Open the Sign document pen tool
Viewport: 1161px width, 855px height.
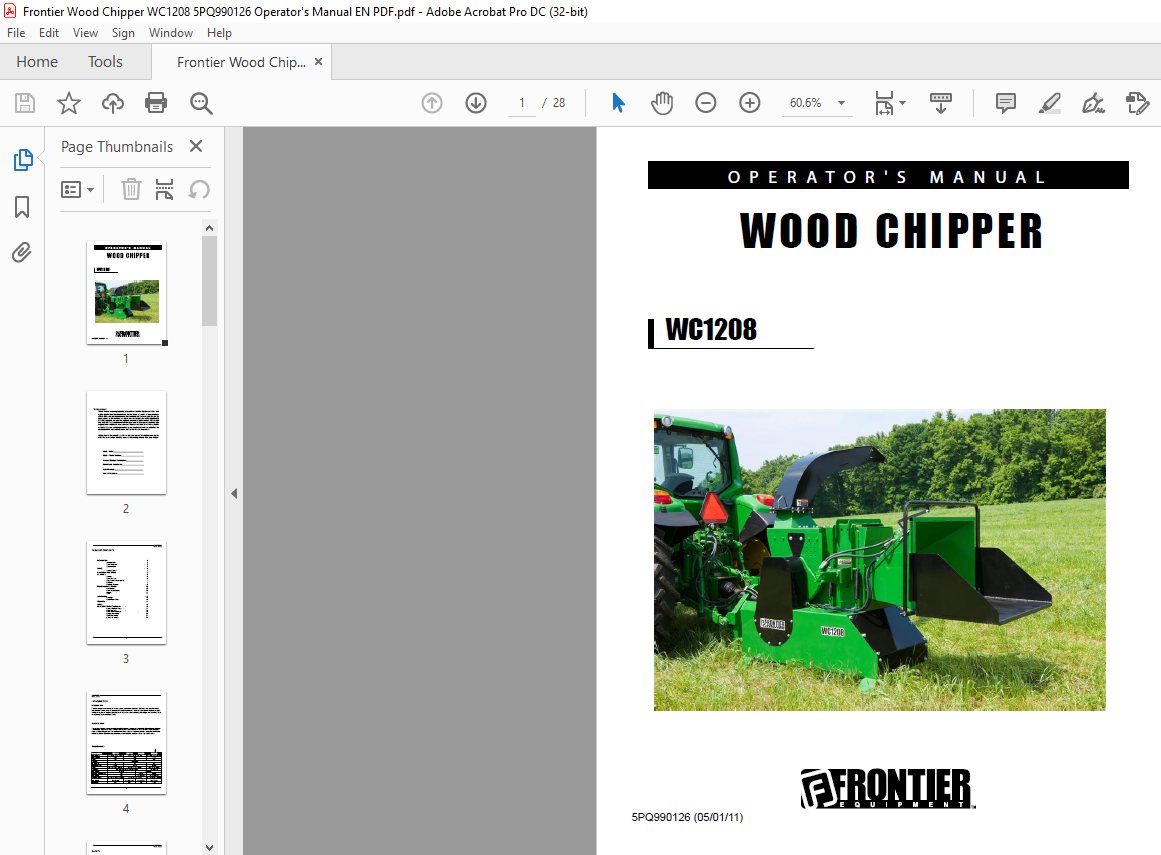tap(1093, 103)
